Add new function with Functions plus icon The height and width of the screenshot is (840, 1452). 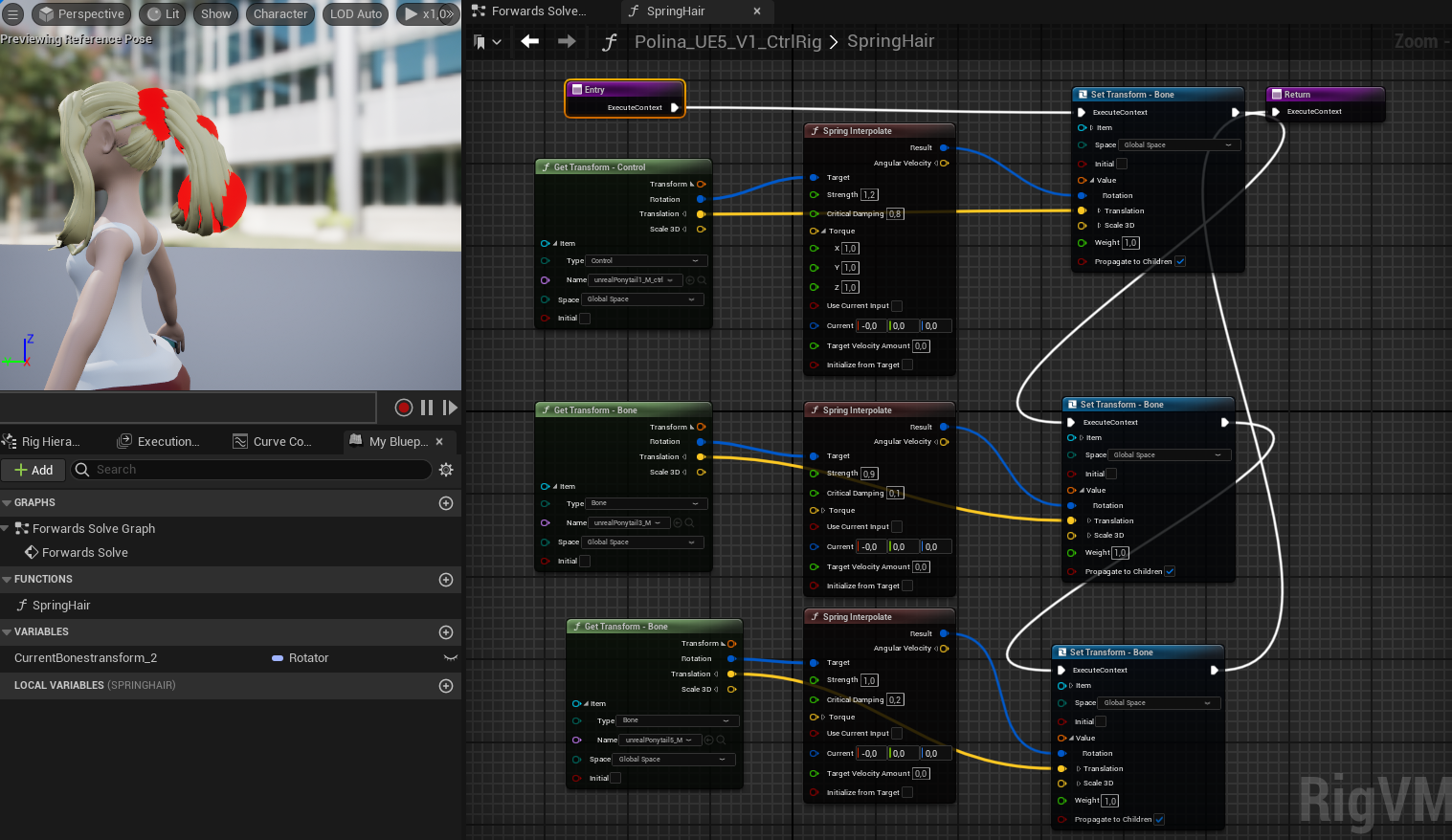(446, 580)
